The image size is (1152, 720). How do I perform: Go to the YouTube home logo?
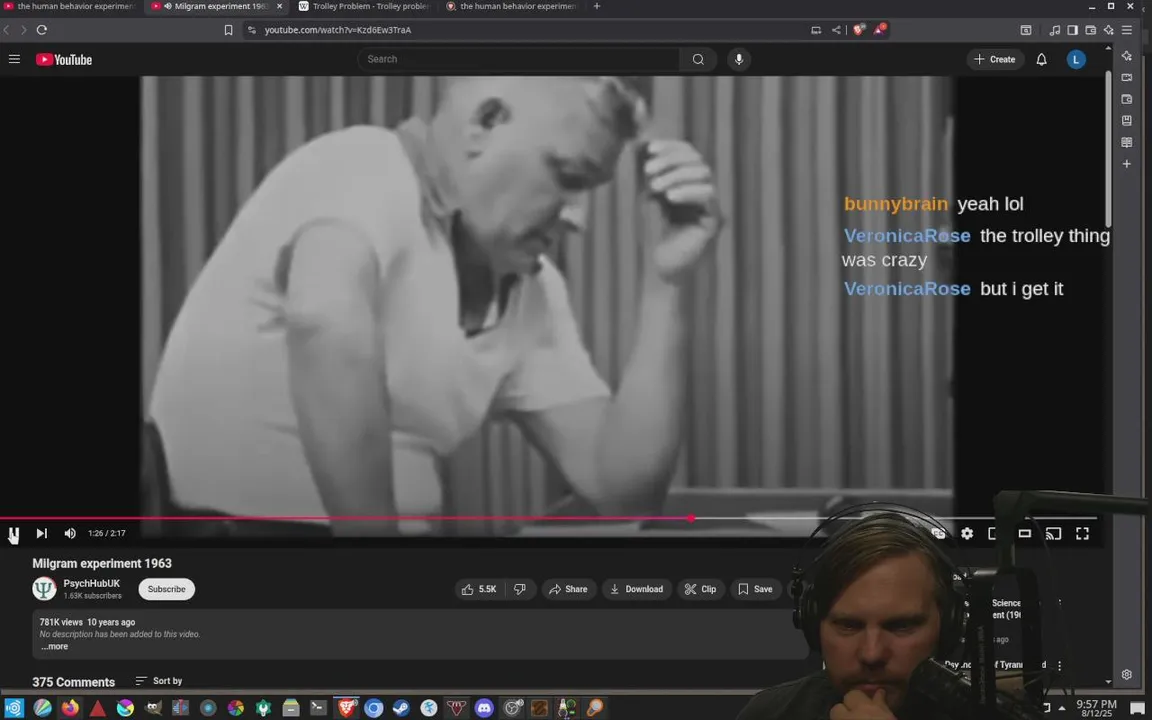pyautogui.click(x=64, y=60)
